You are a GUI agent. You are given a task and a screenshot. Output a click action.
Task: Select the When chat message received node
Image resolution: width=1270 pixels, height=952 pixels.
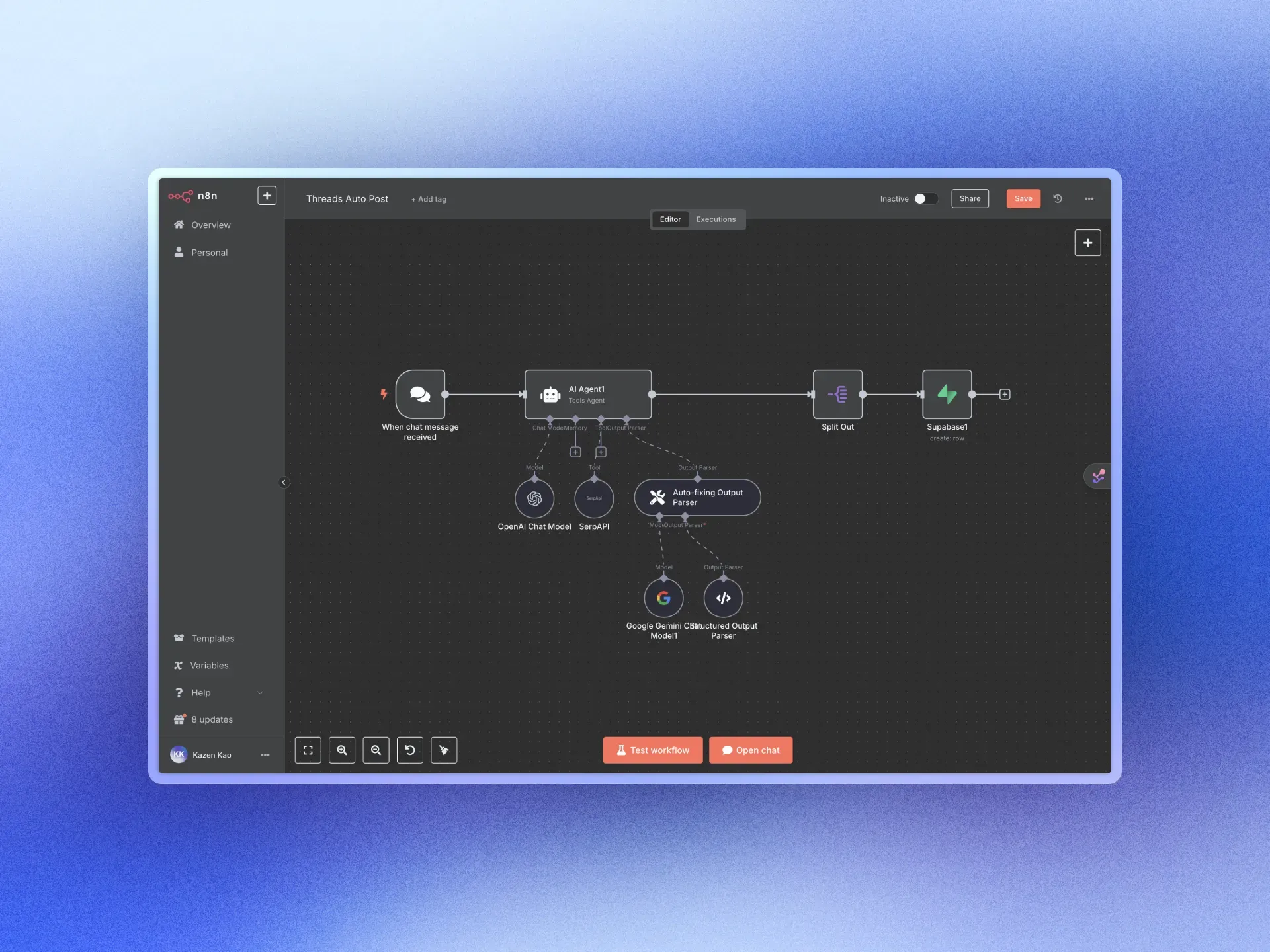point(420,394)
